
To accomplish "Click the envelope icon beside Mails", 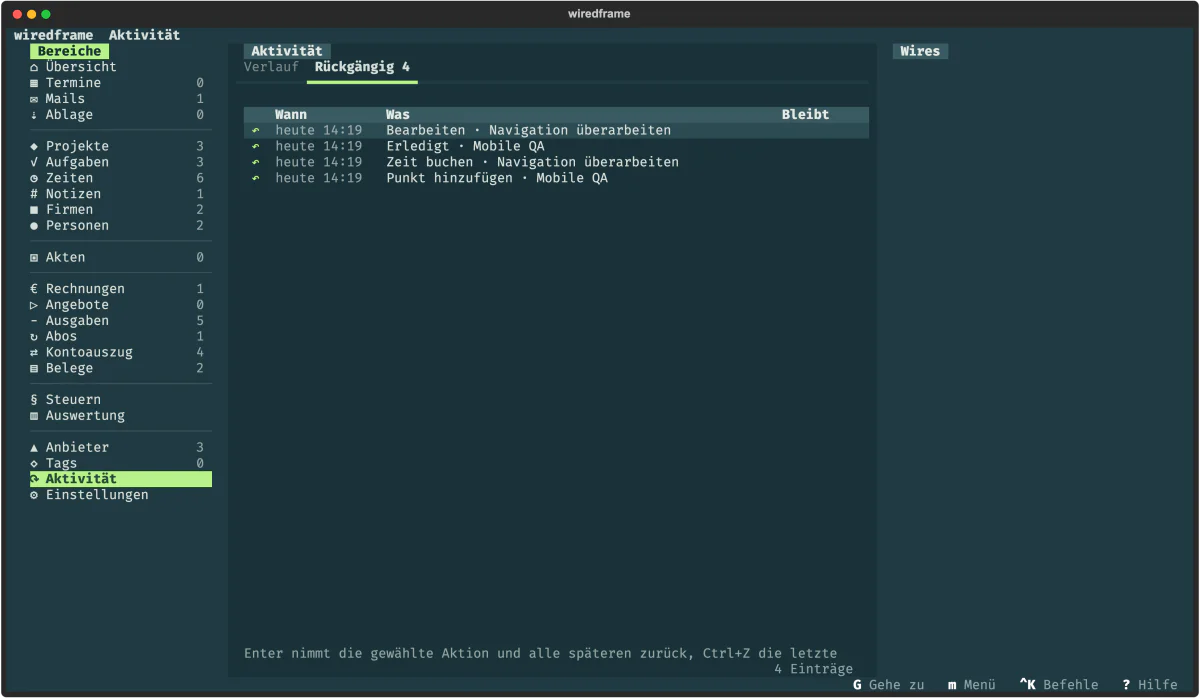I will 34,99.
